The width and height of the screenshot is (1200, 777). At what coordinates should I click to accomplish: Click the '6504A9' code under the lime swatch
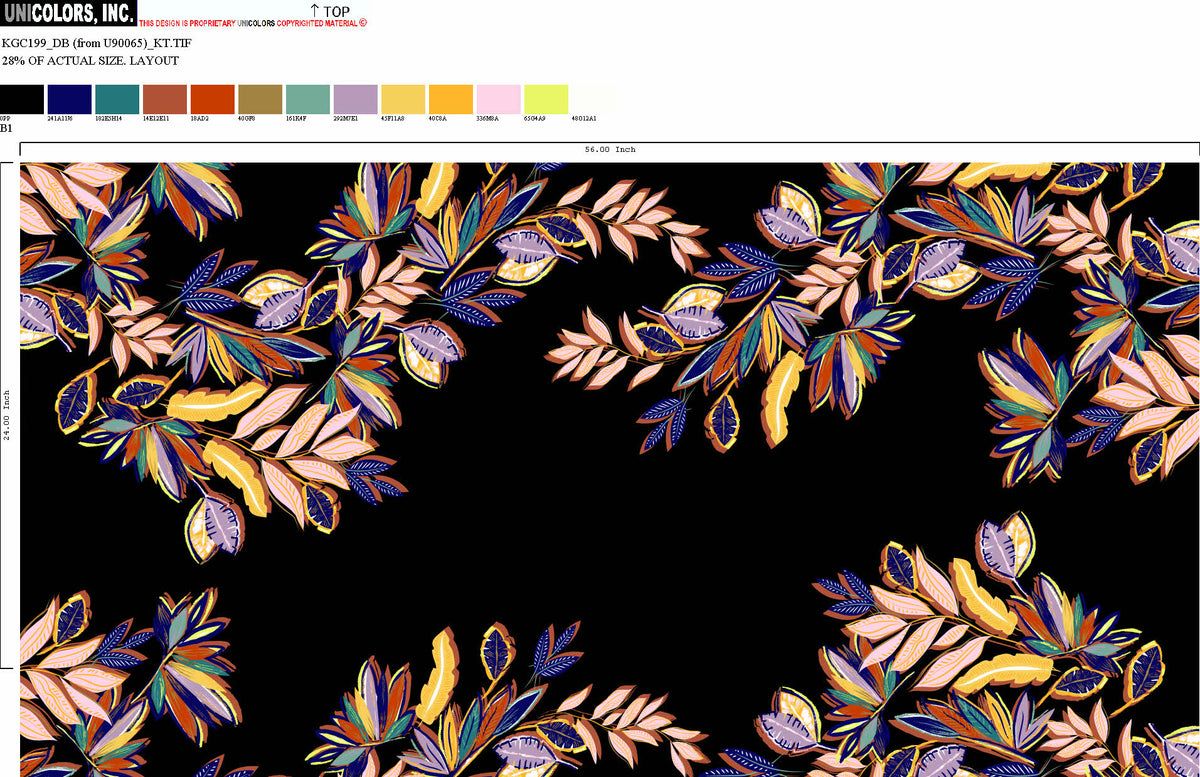pyautogui.click(x=535, y=118)
